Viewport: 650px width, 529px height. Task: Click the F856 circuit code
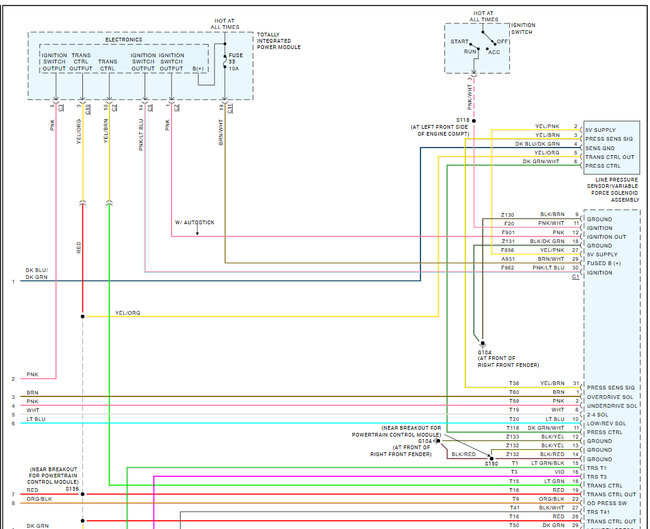click(x=507, y=250)
